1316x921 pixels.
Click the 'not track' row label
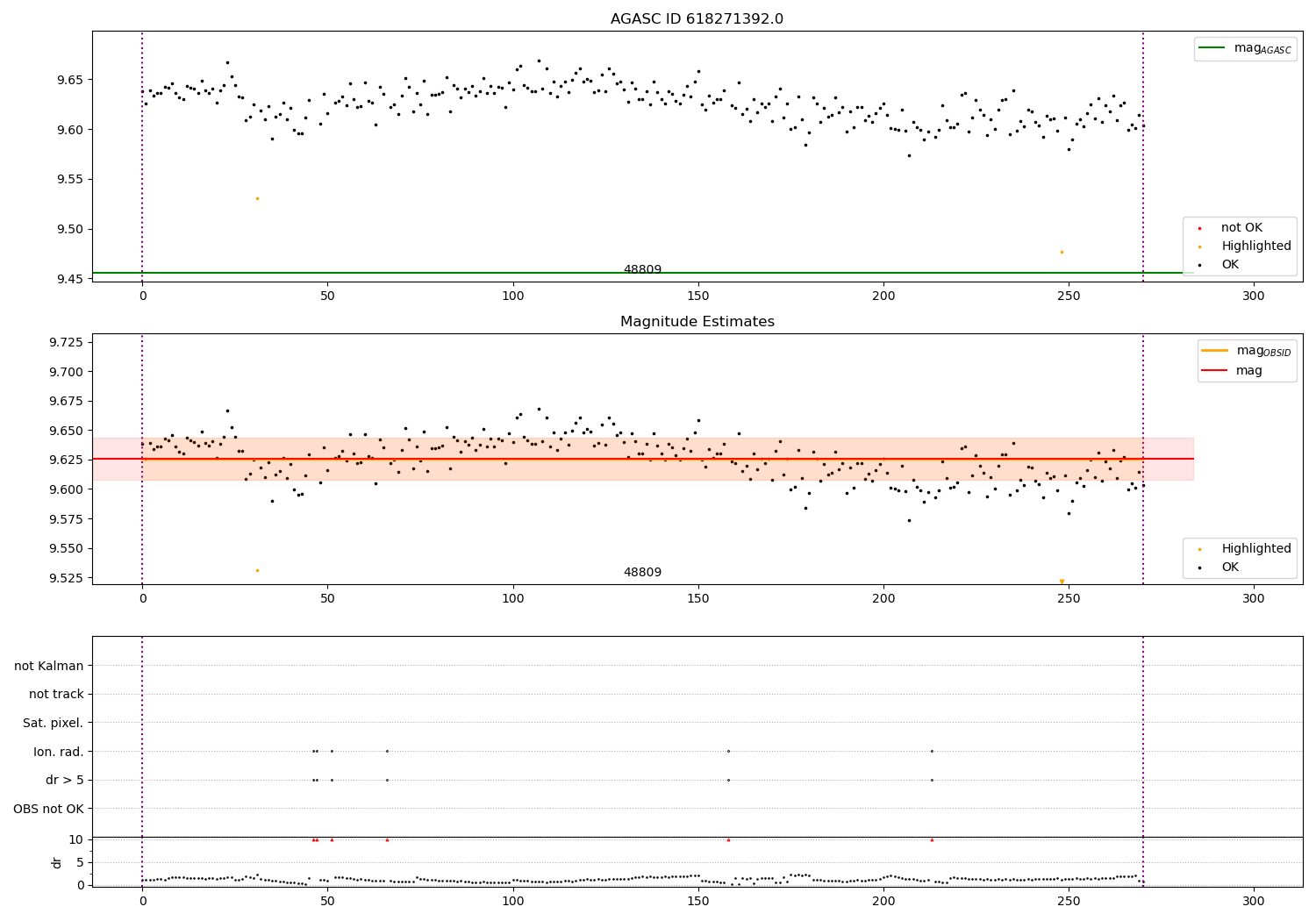click(x=56, y=695)
